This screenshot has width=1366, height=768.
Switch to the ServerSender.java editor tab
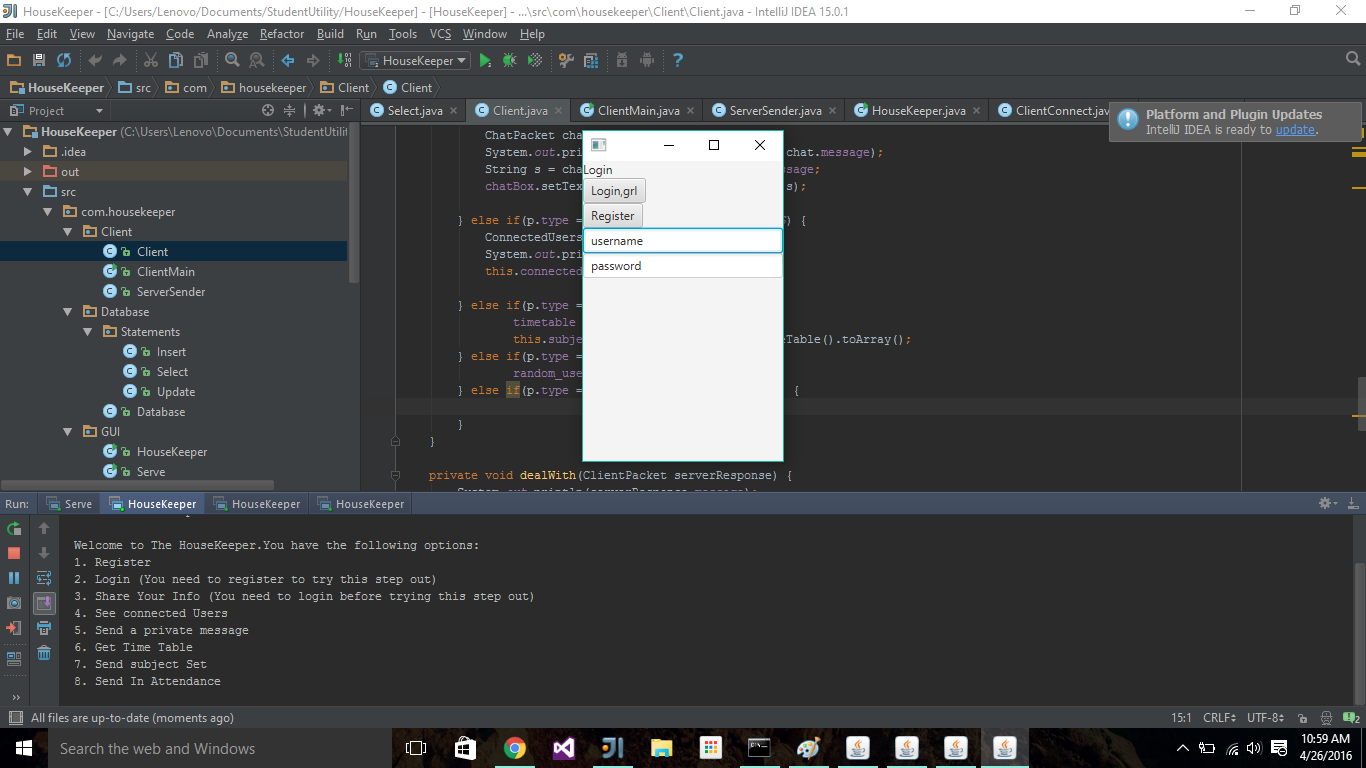(775, 110)
